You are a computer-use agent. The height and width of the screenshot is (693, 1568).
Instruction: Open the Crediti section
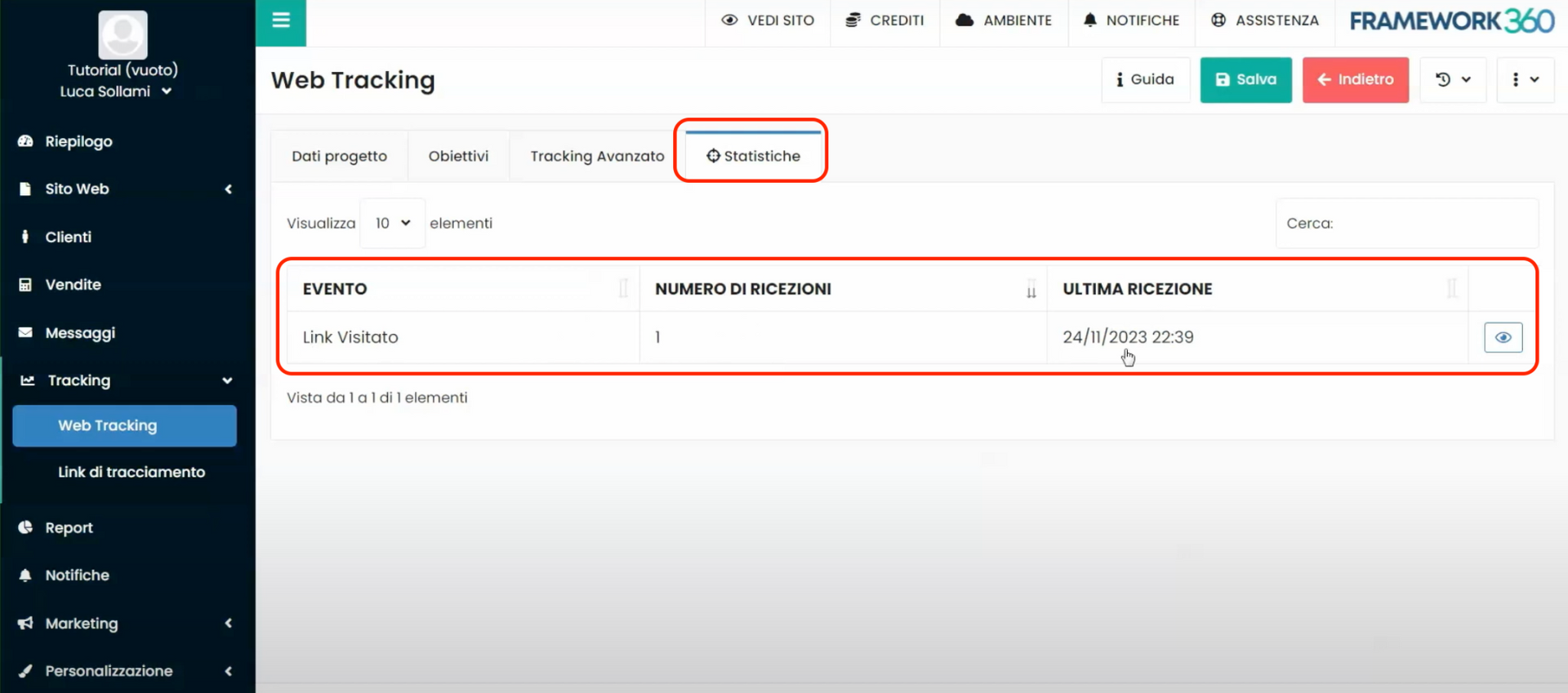click(885, 20)
